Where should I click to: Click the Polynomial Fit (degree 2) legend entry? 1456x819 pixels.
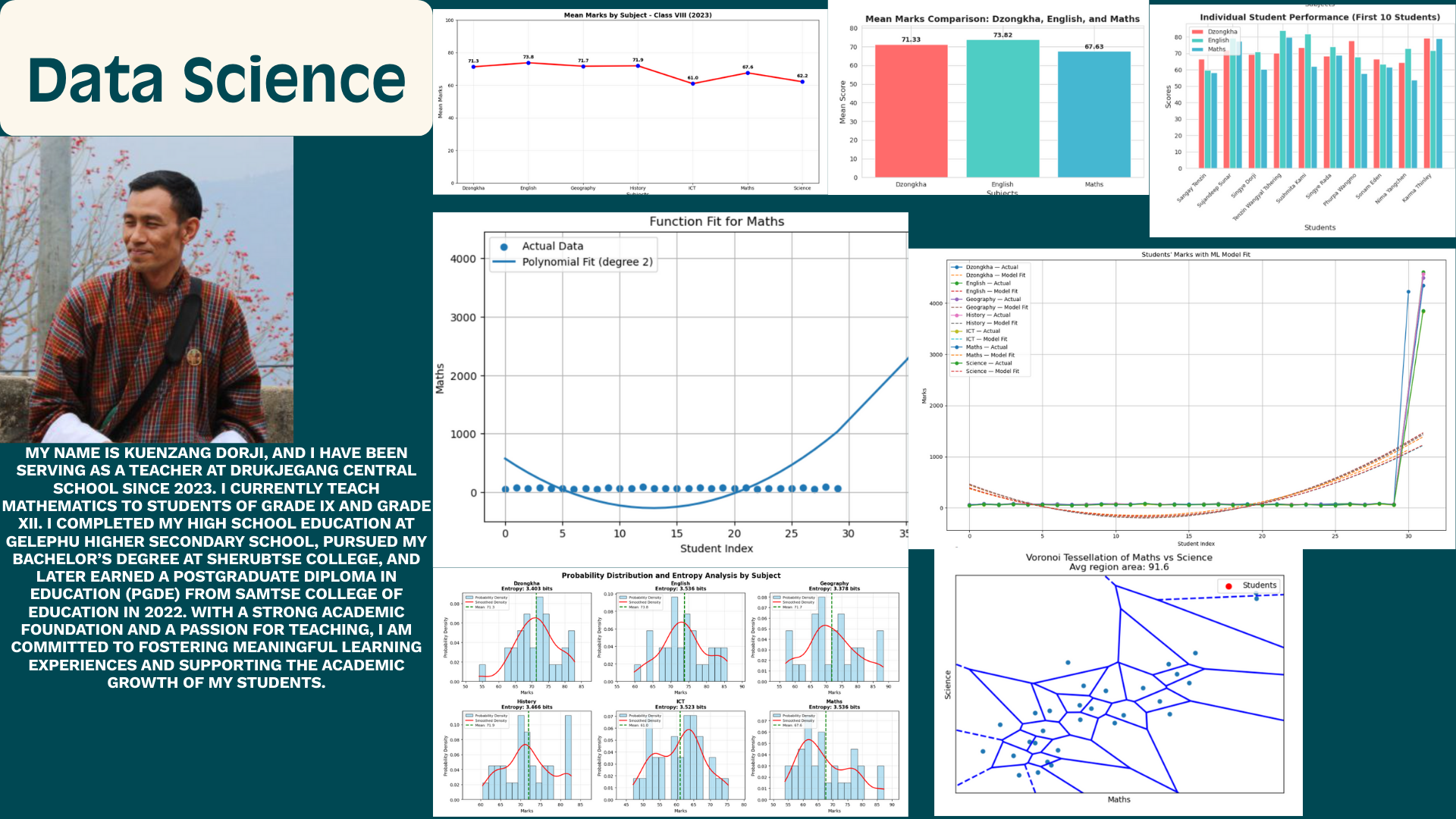point(586,262)
